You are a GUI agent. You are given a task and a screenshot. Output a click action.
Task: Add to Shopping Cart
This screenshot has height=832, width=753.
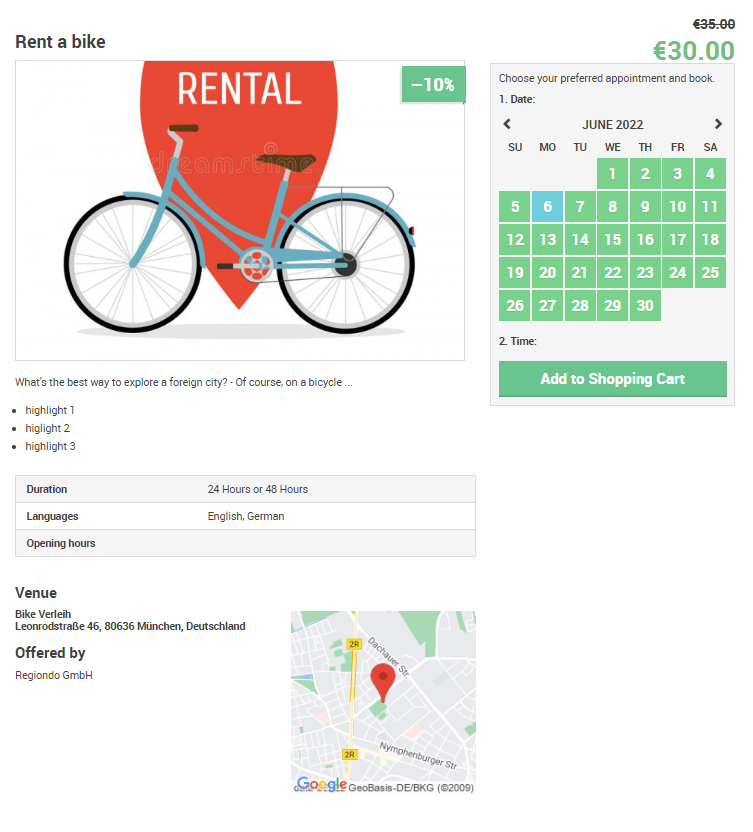click(x=612, y=379)
